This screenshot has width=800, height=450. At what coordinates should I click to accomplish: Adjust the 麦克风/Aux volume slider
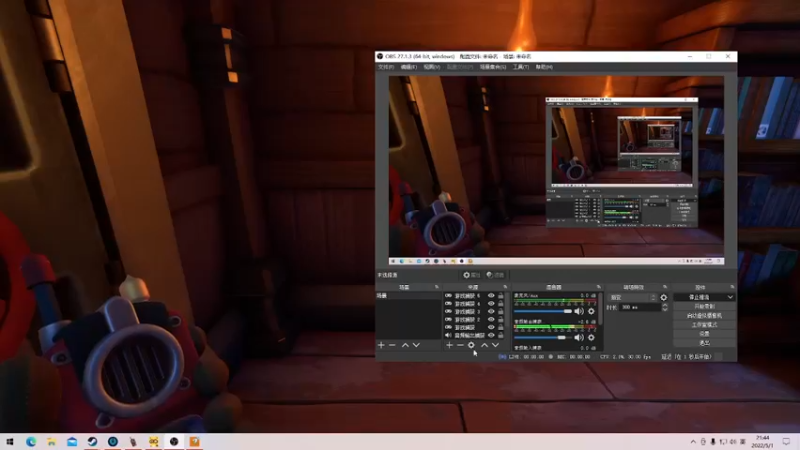click(x=543, y=311)
